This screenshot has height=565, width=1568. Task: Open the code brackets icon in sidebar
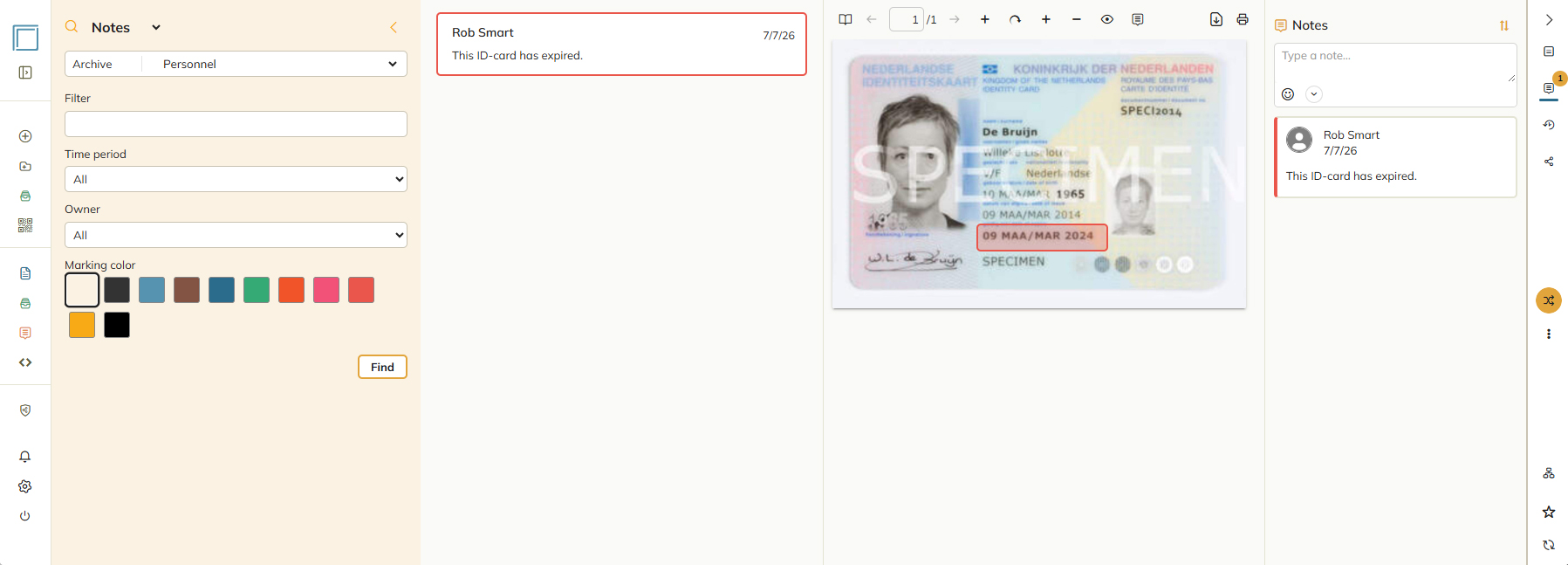(25, 362)
